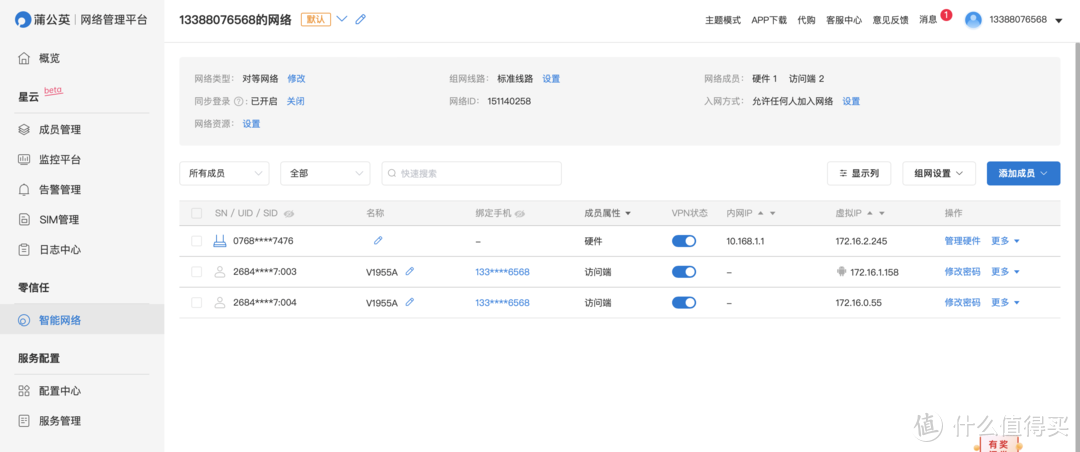
Task: Click the SIM管理 card icon
Action: point(24,220)
